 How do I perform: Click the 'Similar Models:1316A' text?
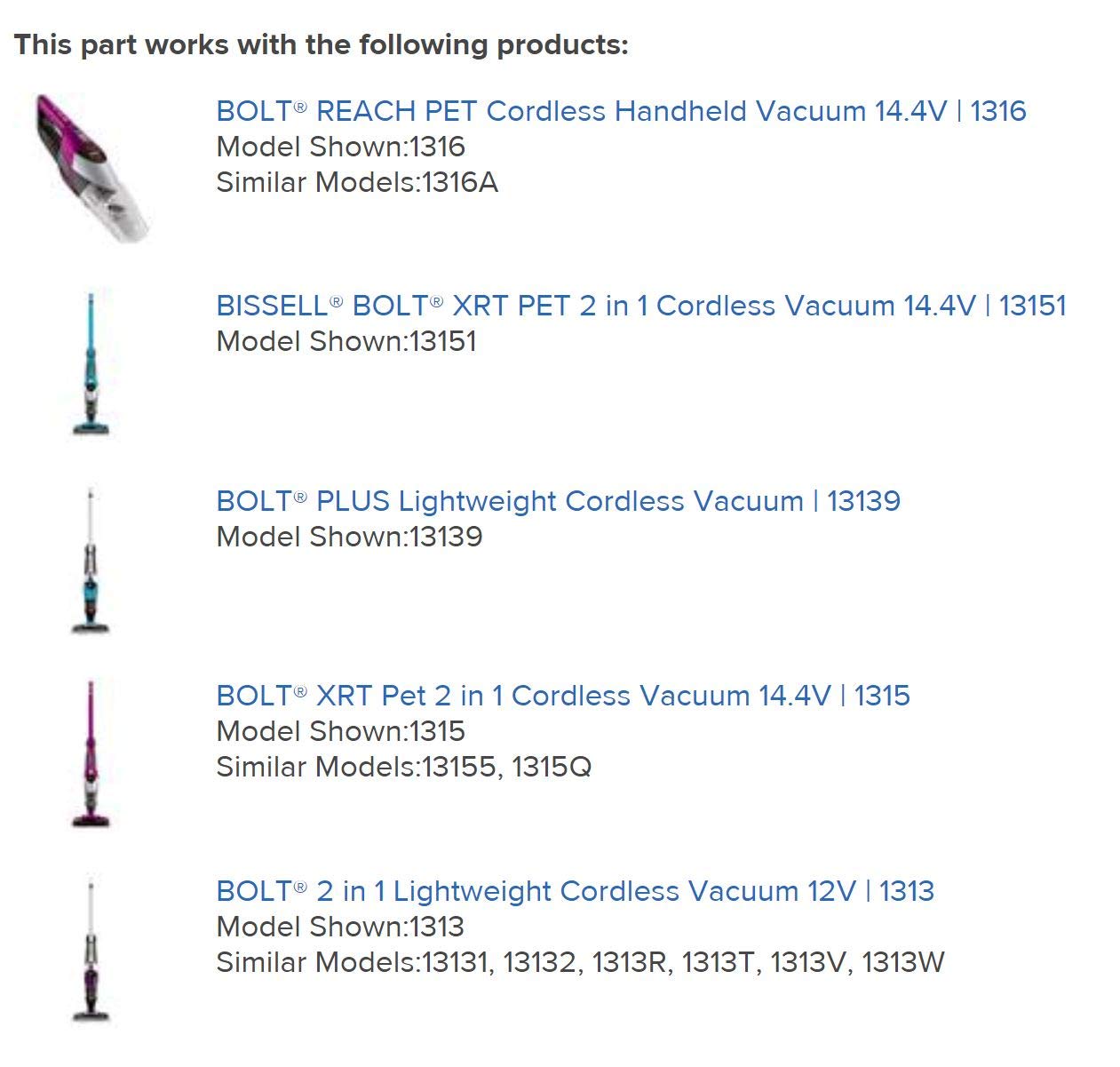click(357, 182)
